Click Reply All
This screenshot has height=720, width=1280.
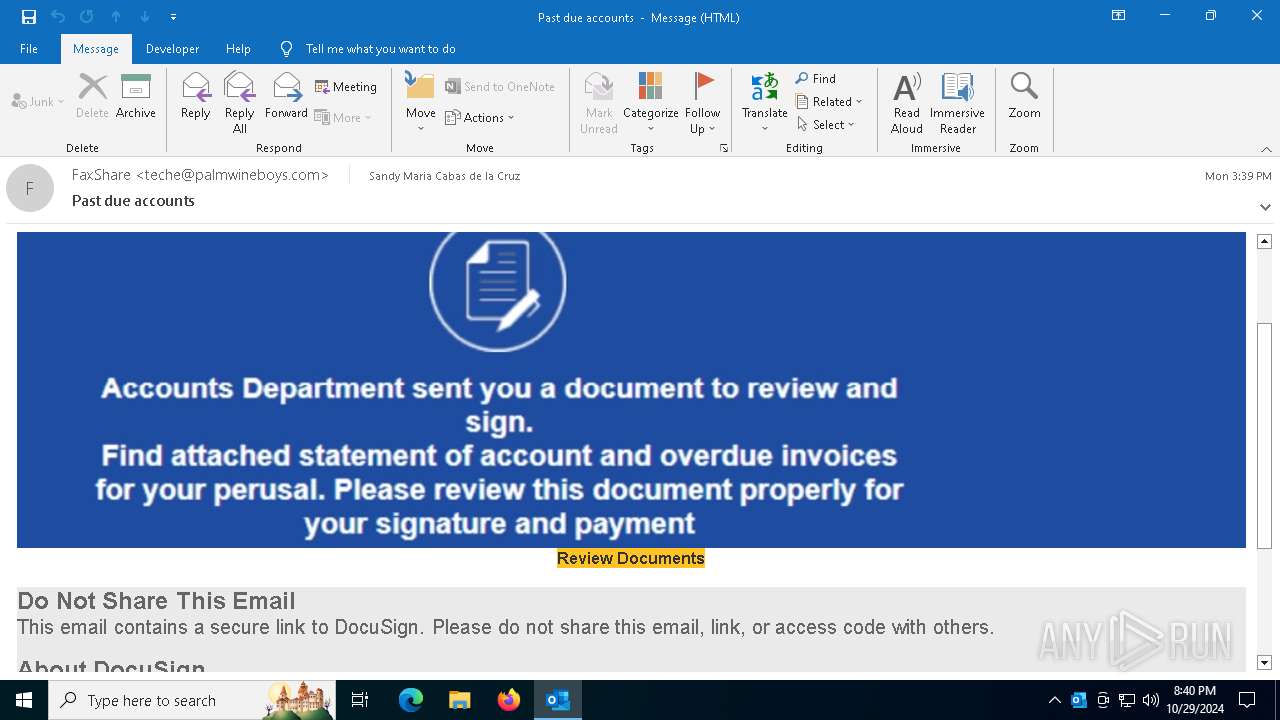pos(239,103)
